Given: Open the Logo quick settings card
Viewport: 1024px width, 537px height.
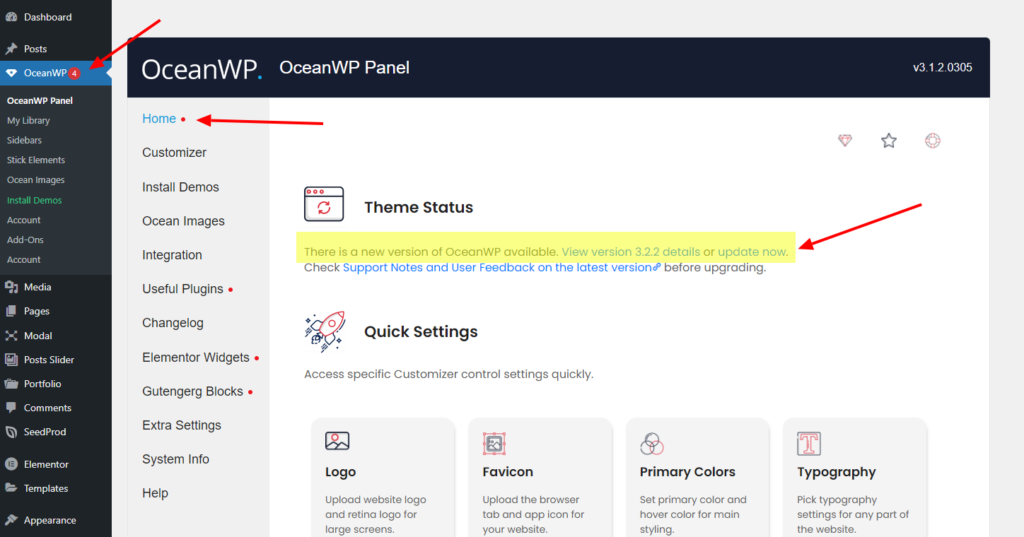Looking at the screenshot, I should (x=383, y=478).
